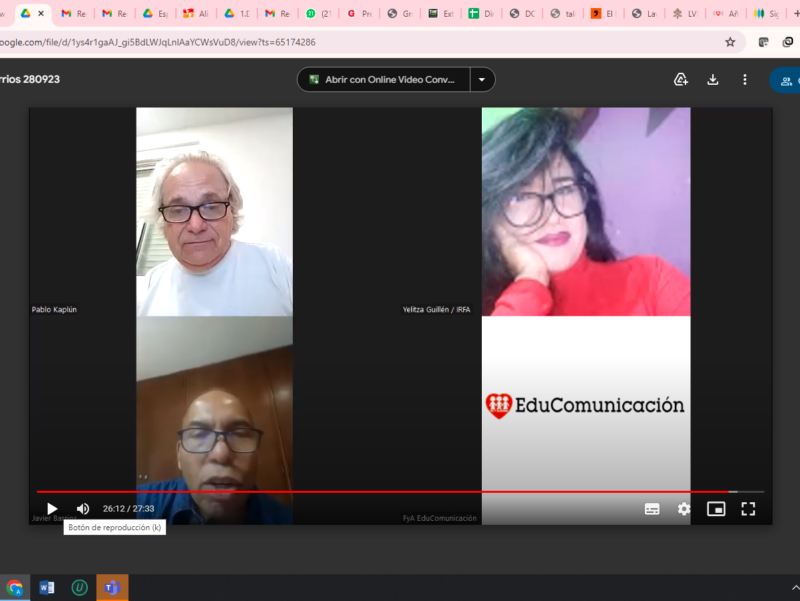The height and width of the screenshot is (601, 800).
Task: Switch to the tab labeled Sig
Action: [768, 14]
